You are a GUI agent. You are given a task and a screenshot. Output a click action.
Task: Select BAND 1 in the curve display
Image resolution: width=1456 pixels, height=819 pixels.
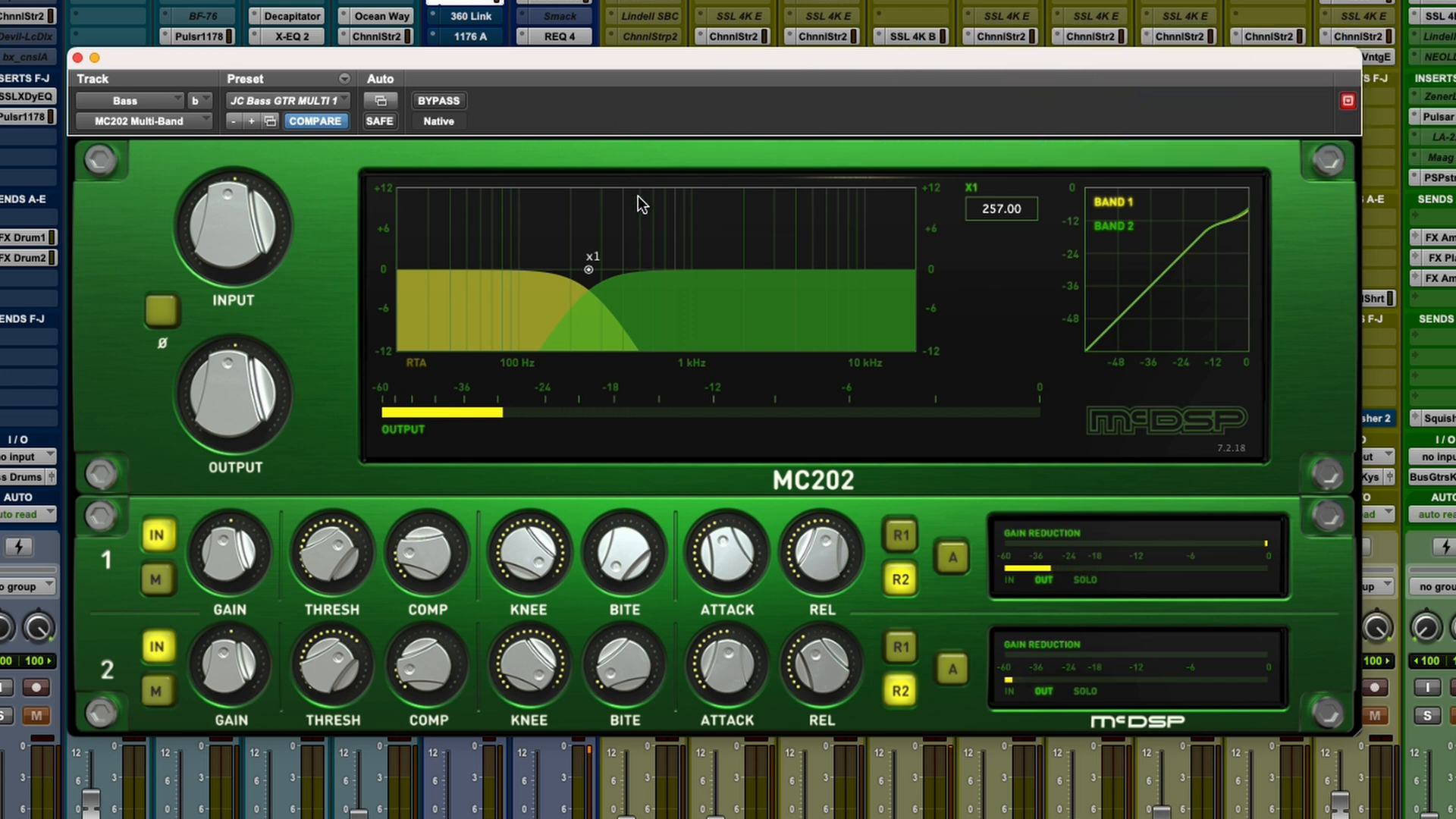(1112, 202)
